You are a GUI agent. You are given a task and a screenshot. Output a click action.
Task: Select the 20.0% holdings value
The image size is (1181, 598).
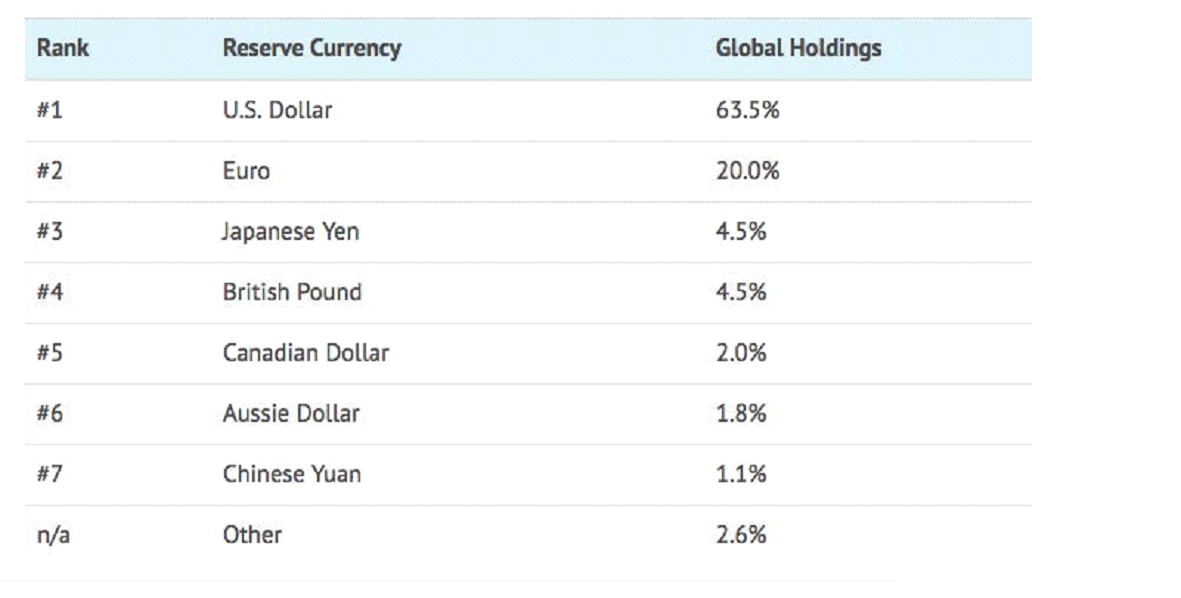[x=747, y=171]
